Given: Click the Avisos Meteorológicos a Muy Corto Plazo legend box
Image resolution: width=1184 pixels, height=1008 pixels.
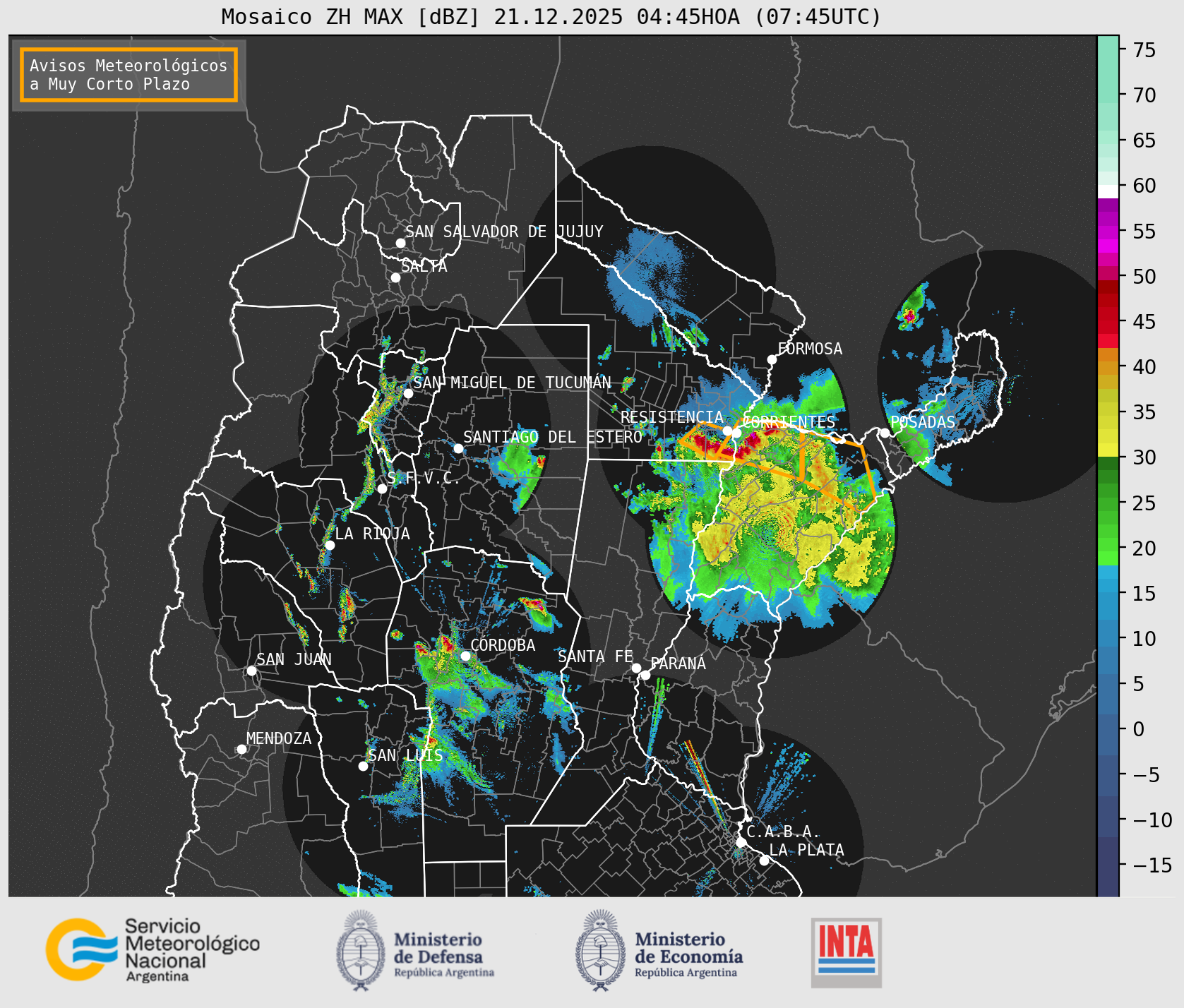Looking at the screenshot, I should 128,75.
